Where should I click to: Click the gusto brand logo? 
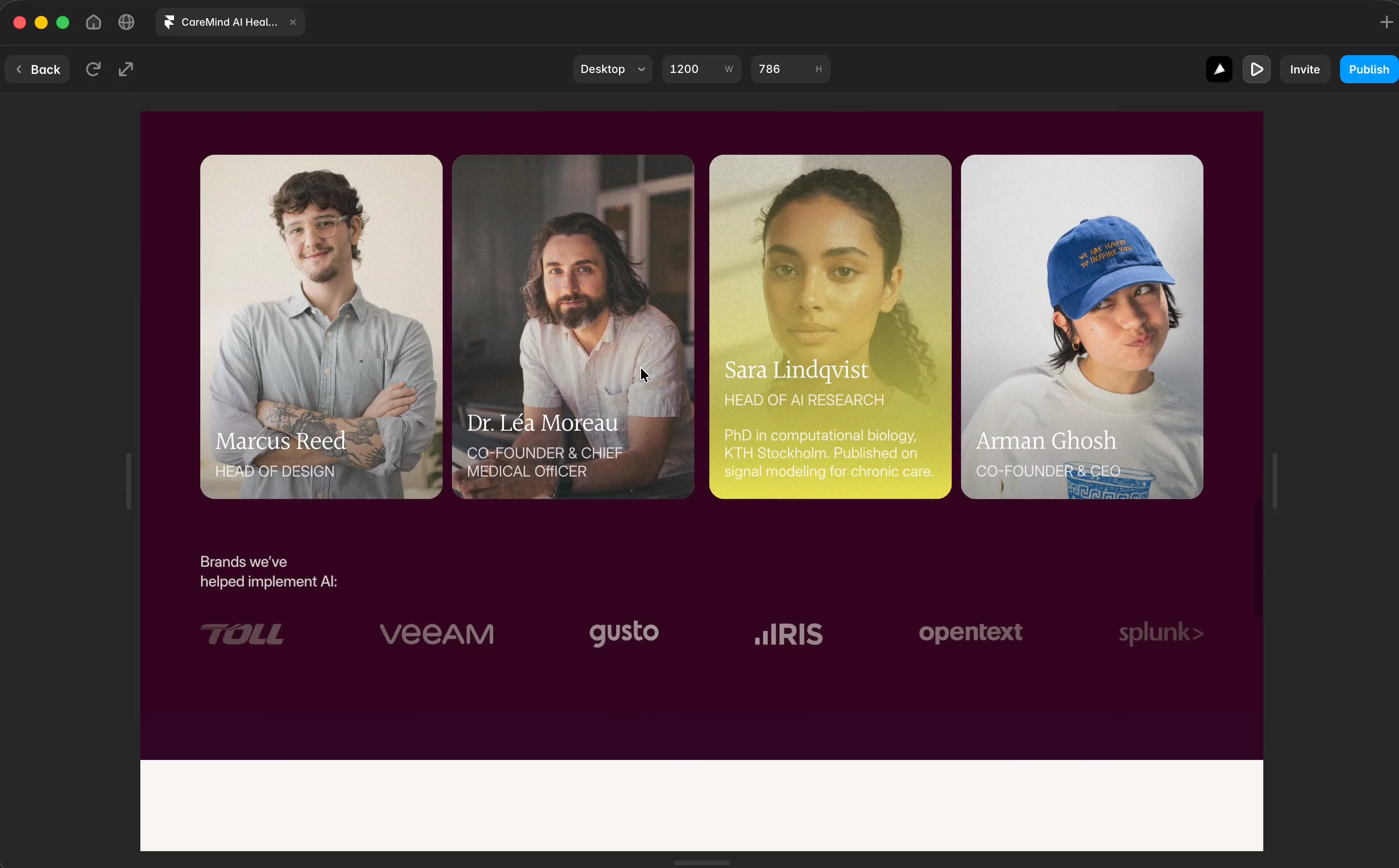624,633
